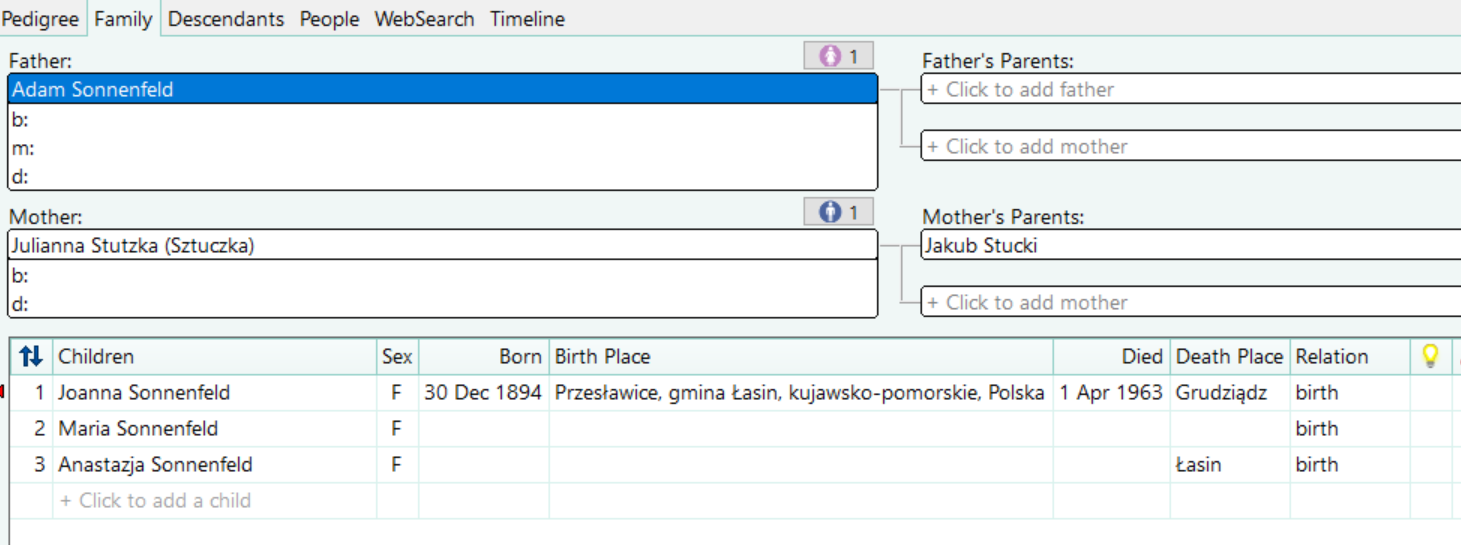
Task: Switch to the Pedigree tab
Action: pos(41,19)
